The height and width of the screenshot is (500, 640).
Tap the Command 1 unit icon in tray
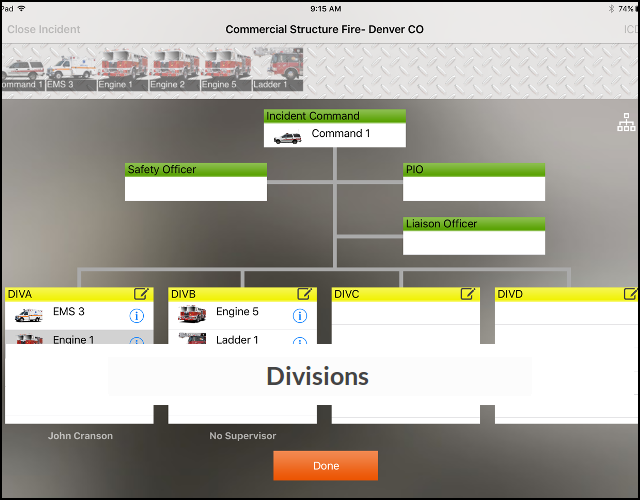tap(20, 70)
